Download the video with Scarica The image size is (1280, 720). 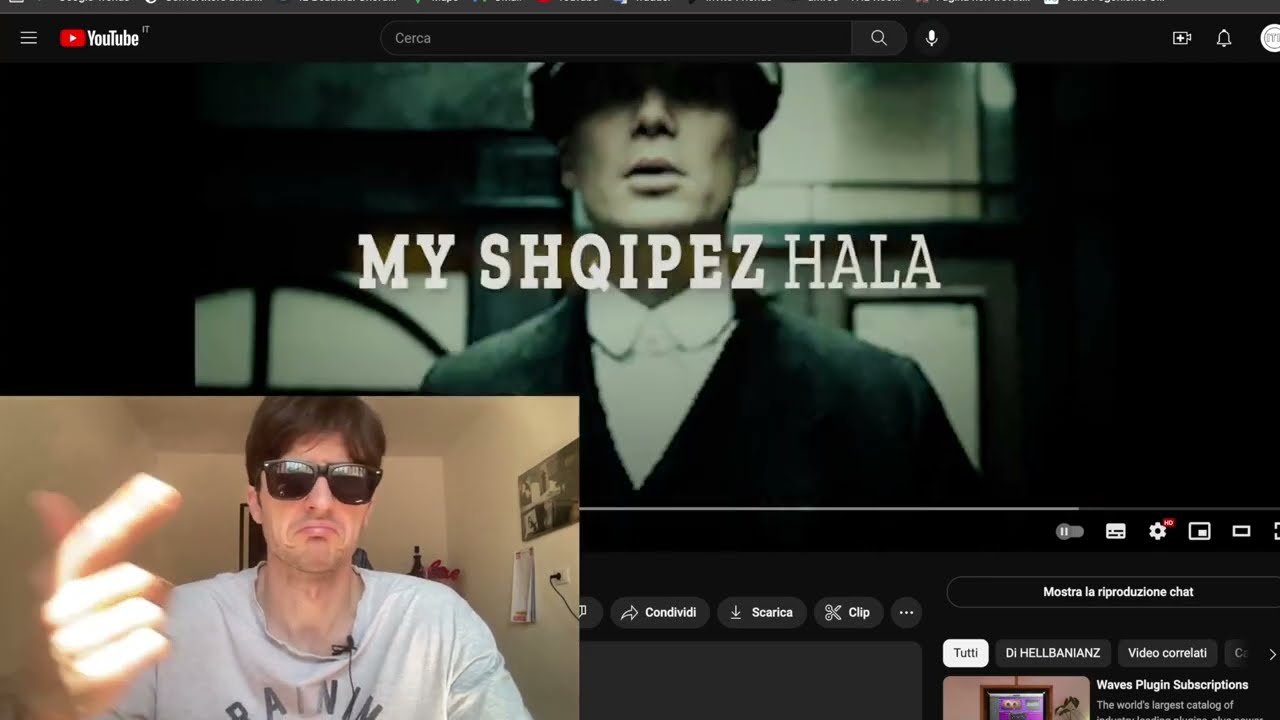761,612
